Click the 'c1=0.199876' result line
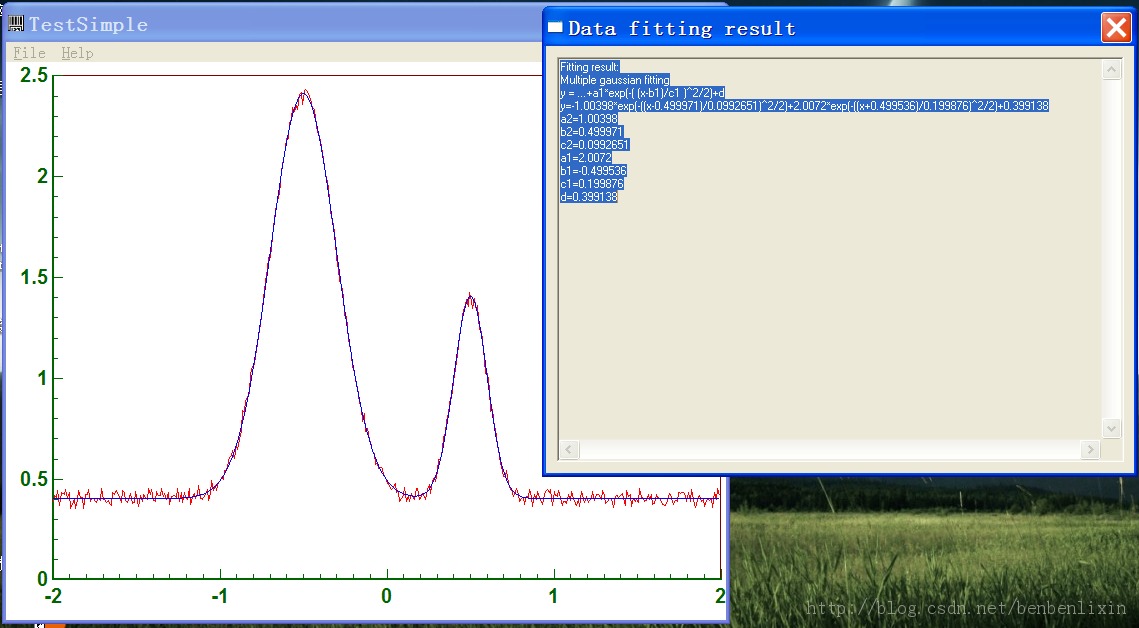 pos(591,184)
